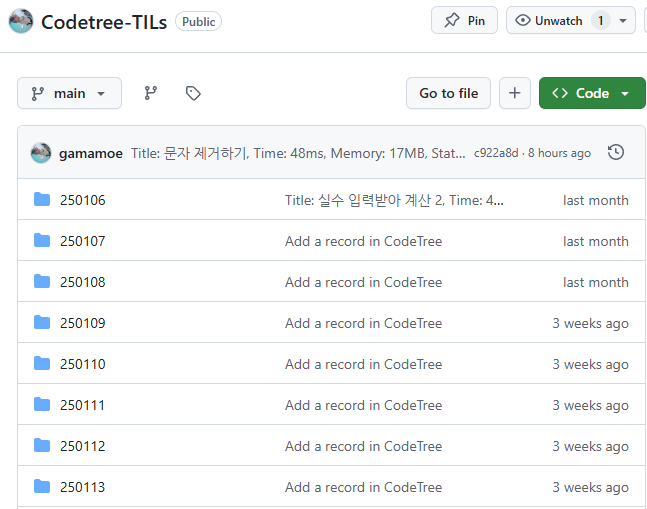This screenshot has height=509, width=647.
Task: Click the folder icon for 250112
Action: click(x=42, y=445)
